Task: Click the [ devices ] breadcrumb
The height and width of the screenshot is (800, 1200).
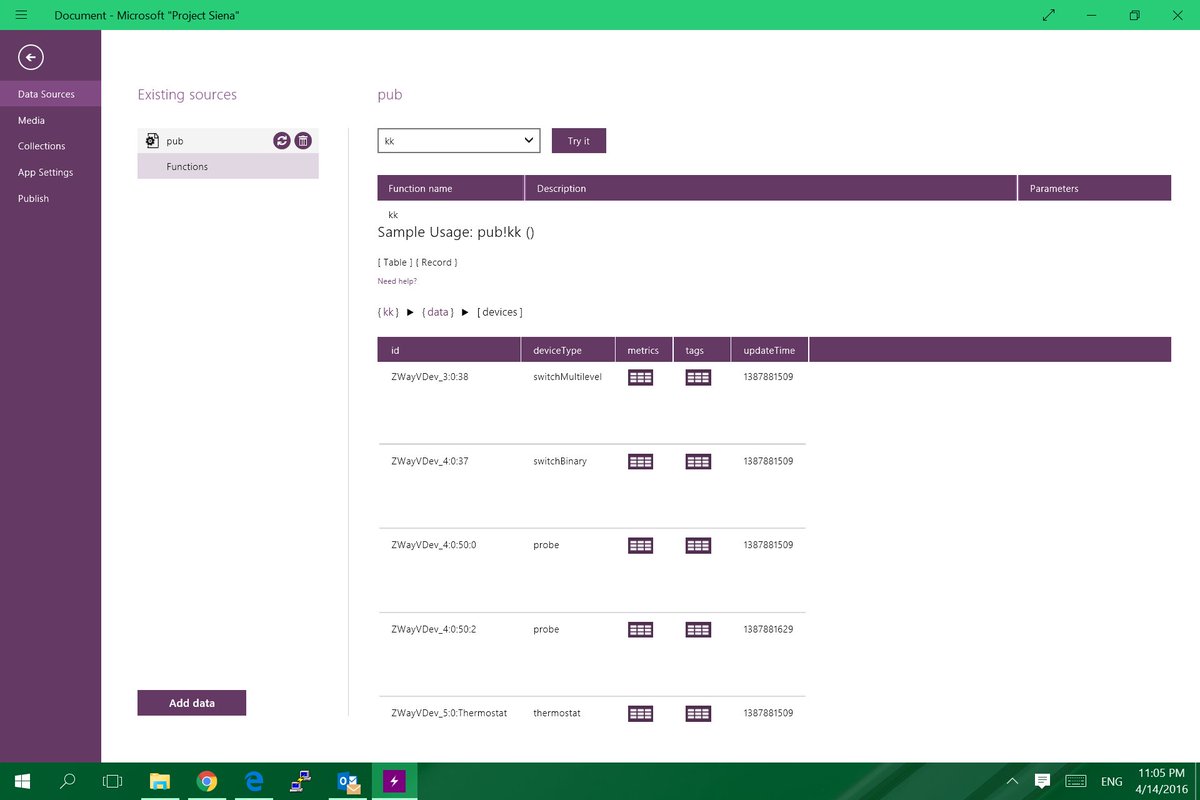Action: [500, 312]
